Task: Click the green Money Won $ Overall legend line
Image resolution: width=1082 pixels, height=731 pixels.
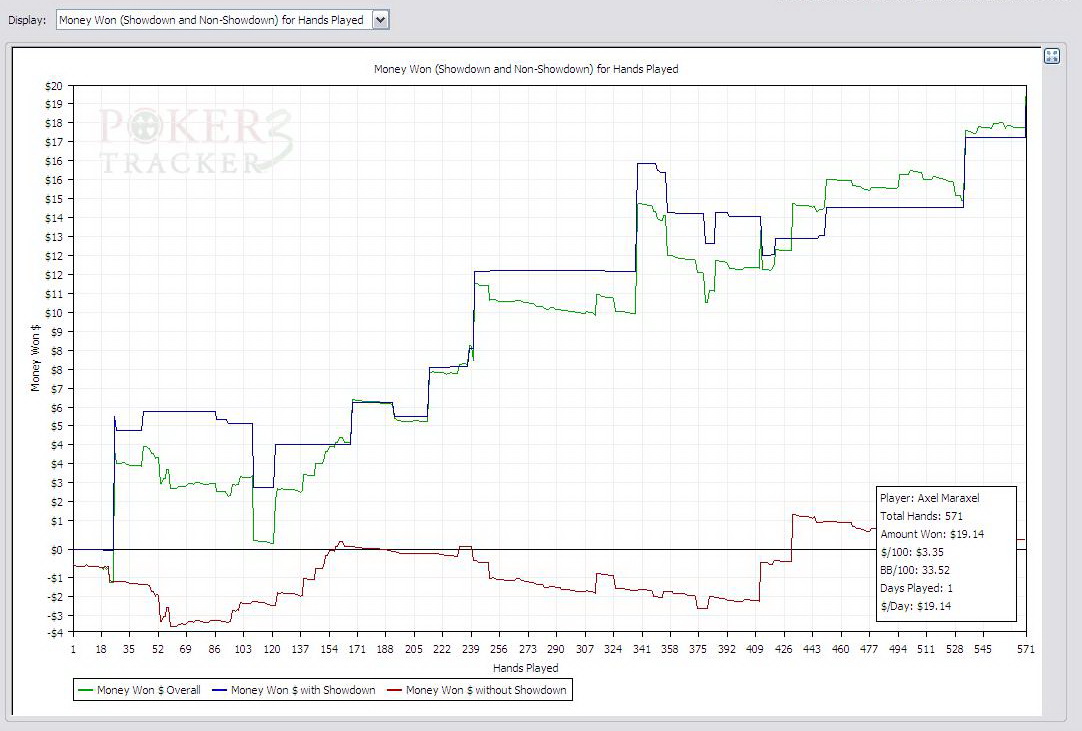Action: pyautogui.click(x=86, y=690)
